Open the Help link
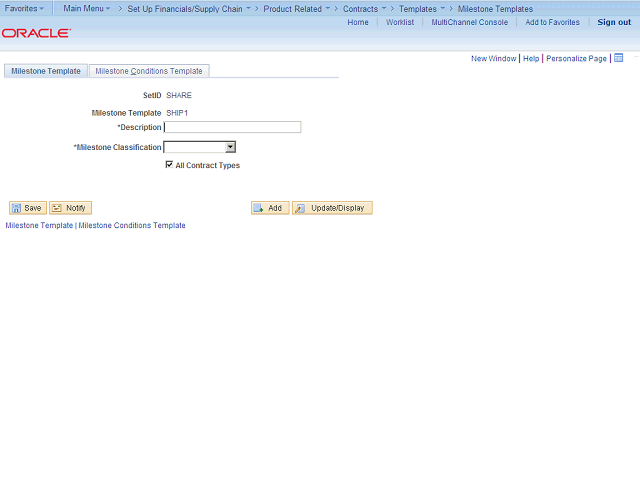640x480 pixels. [x=531, y=58]
